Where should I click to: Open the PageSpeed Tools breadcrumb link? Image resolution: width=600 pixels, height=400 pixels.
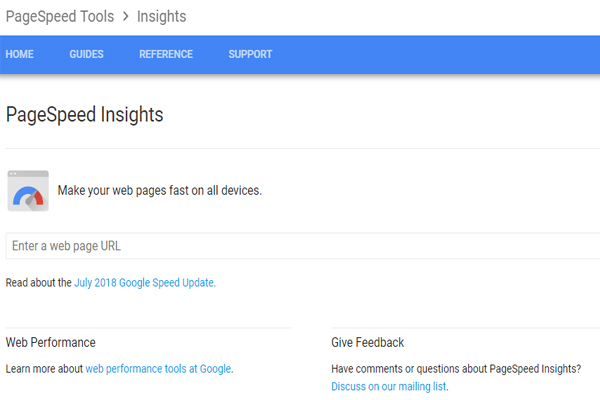pos(60,16)
